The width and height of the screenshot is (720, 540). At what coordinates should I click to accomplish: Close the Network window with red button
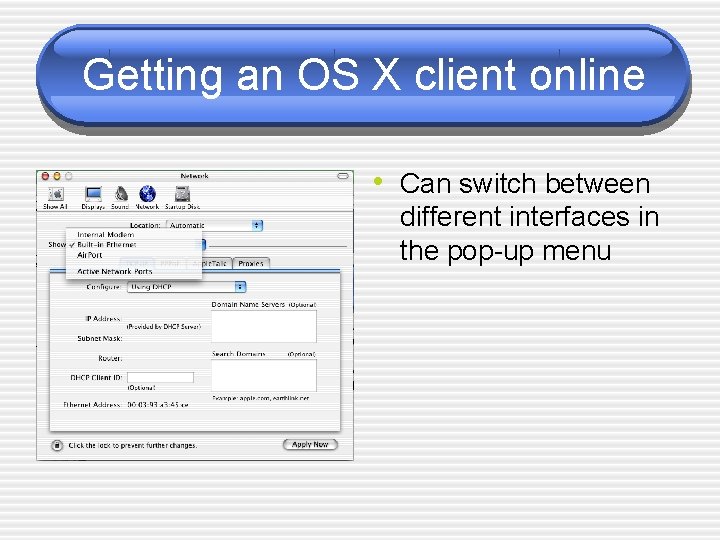[x=45, y=176]
